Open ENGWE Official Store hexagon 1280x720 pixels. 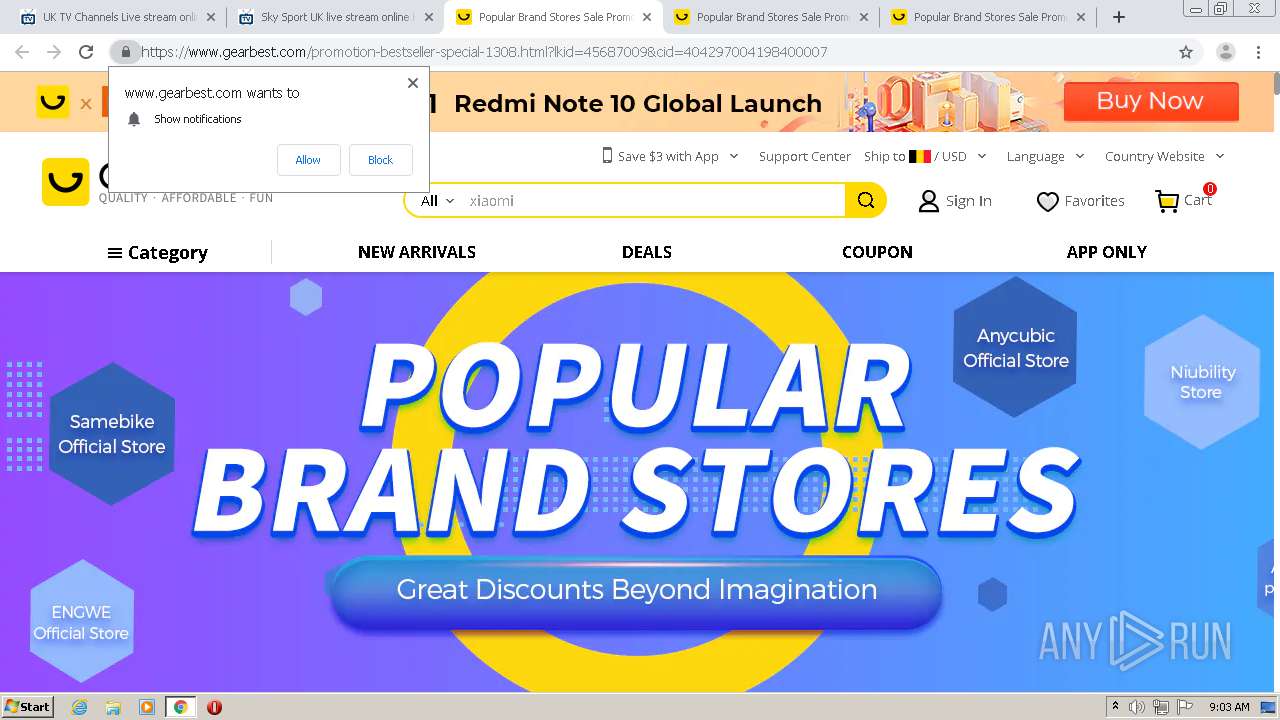pos(82,622)
